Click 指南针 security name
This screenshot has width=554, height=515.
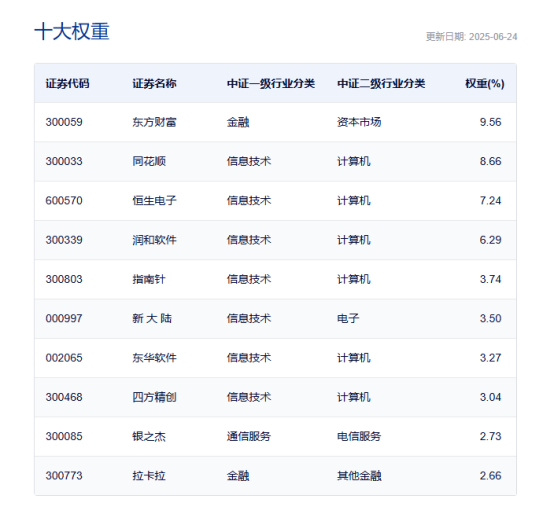pyautogui.click(x=149, y=279)
